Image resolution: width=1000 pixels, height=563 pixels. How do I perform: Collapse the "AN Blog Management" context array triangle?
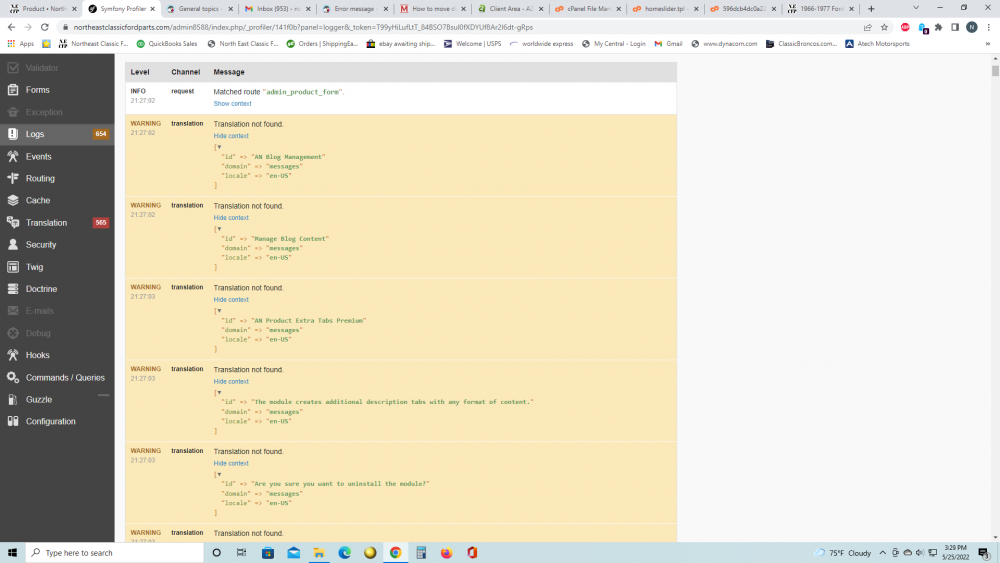click(x=219, y=147)
